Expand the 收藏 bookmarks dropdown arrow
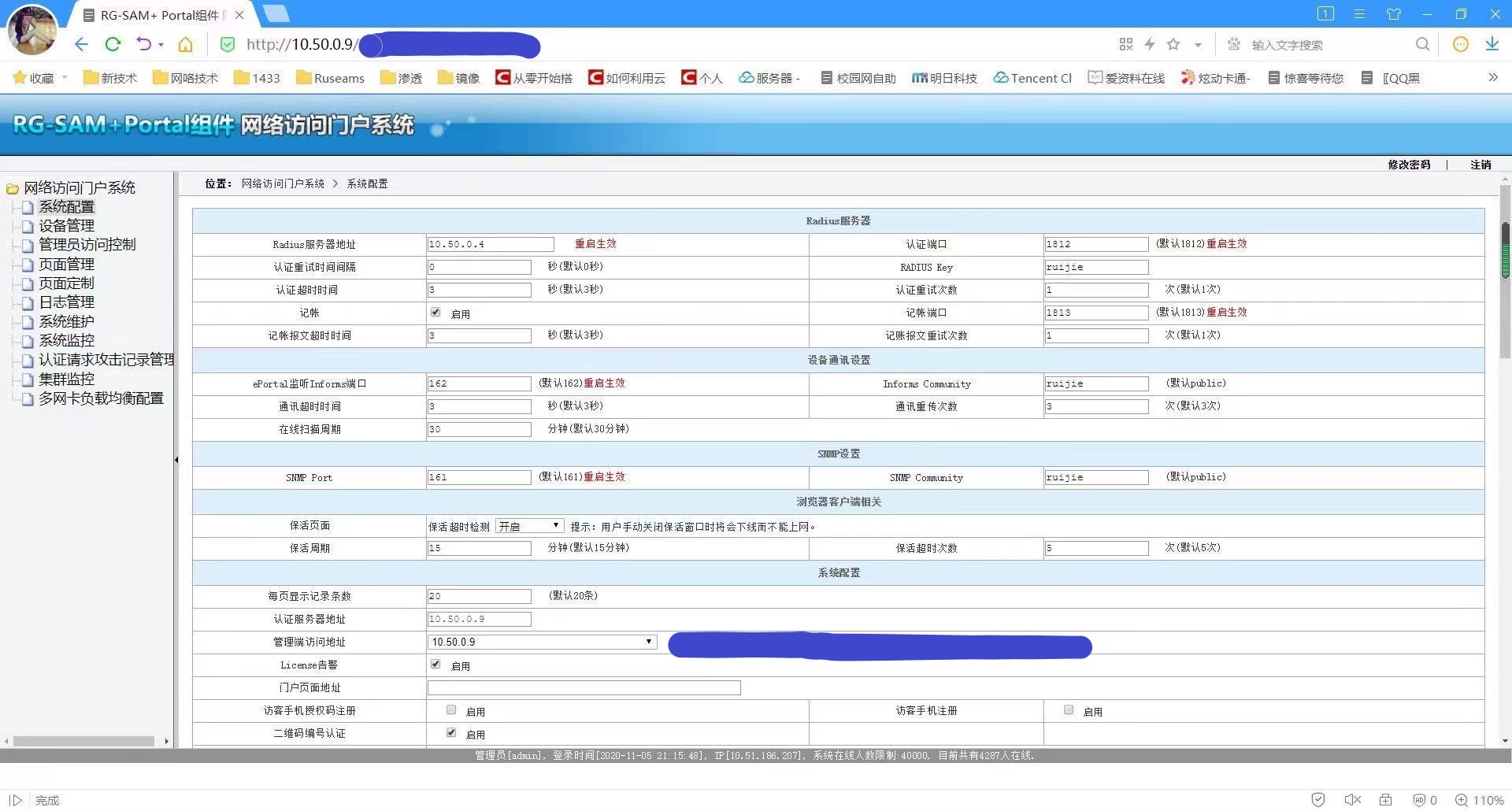The image size is (1512, 811). tap(65, 77)
